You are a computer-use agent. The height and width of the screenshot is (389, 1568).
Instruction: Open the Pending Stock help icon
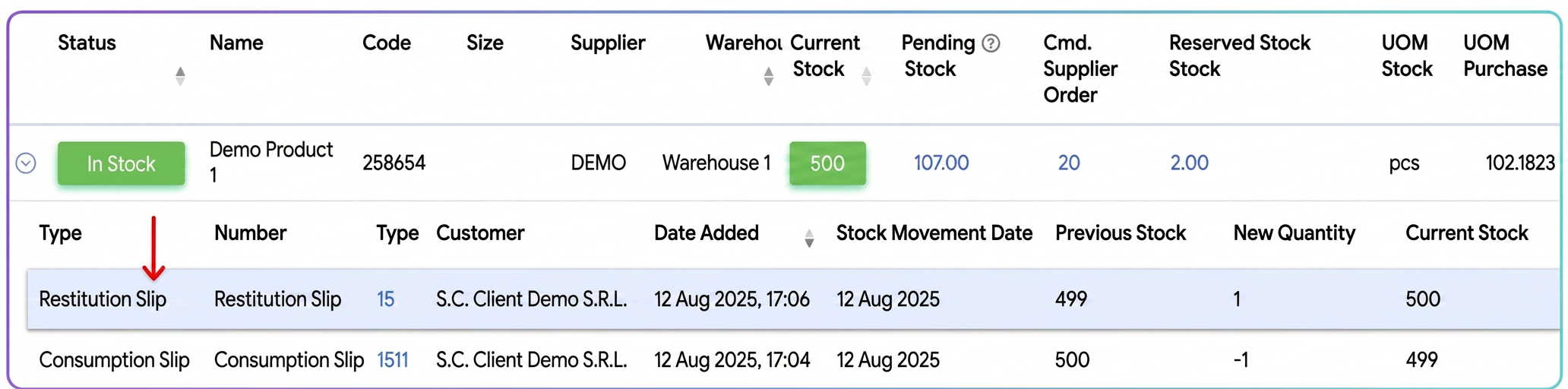(x=991, y=43)
